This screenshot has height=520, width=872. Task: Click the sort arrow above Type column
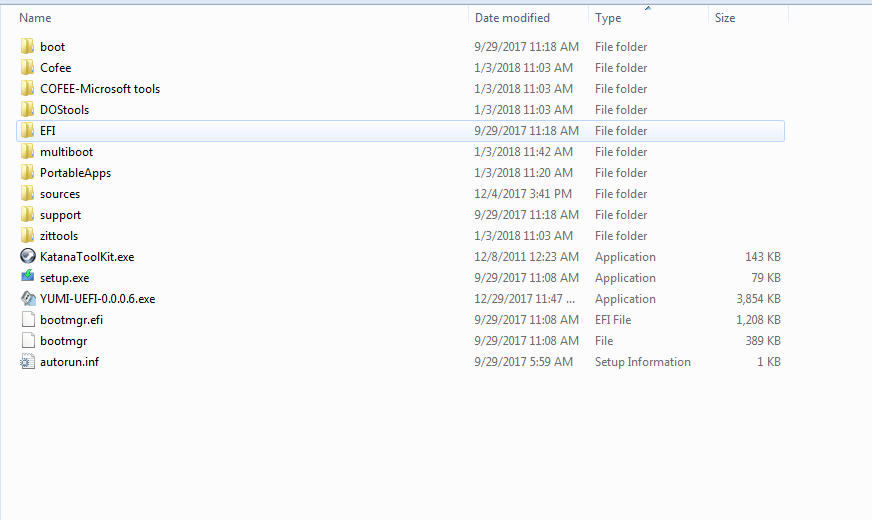pyautogui.click(x=648, y=8)
